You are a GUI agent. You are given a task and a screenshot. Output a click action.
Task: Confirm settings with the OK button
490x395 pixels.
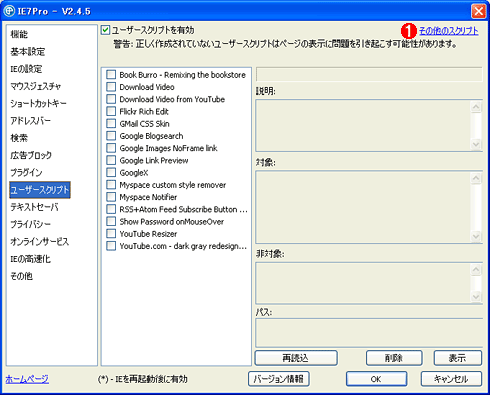376,379
